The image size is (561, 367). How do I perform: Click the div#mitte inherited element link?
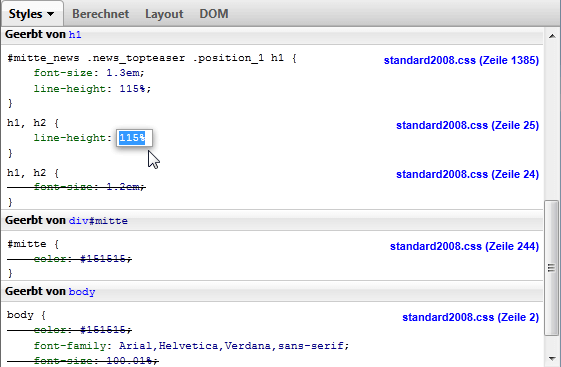tap(98, 221)
